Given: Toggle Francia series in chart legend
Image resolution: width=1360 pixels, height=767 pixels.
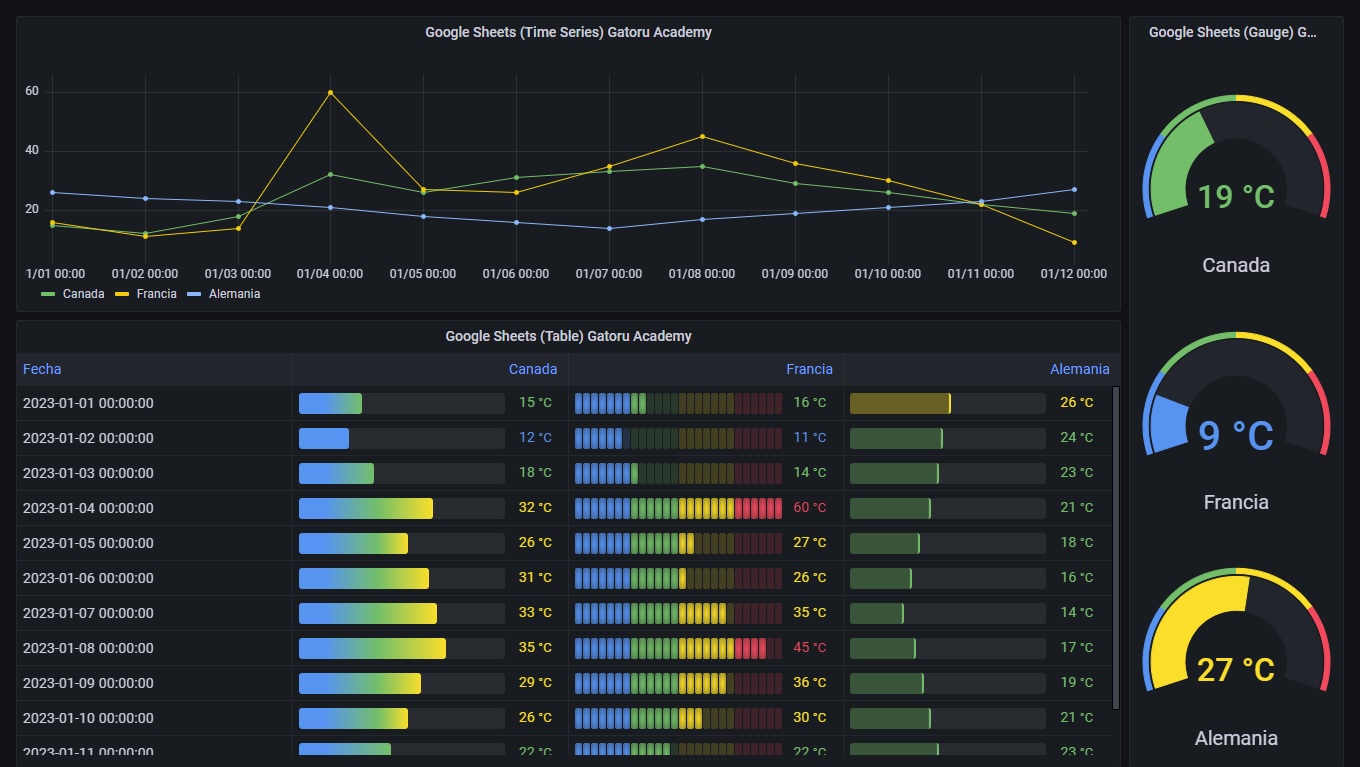Looking at the screenshot, I should 156,294.
